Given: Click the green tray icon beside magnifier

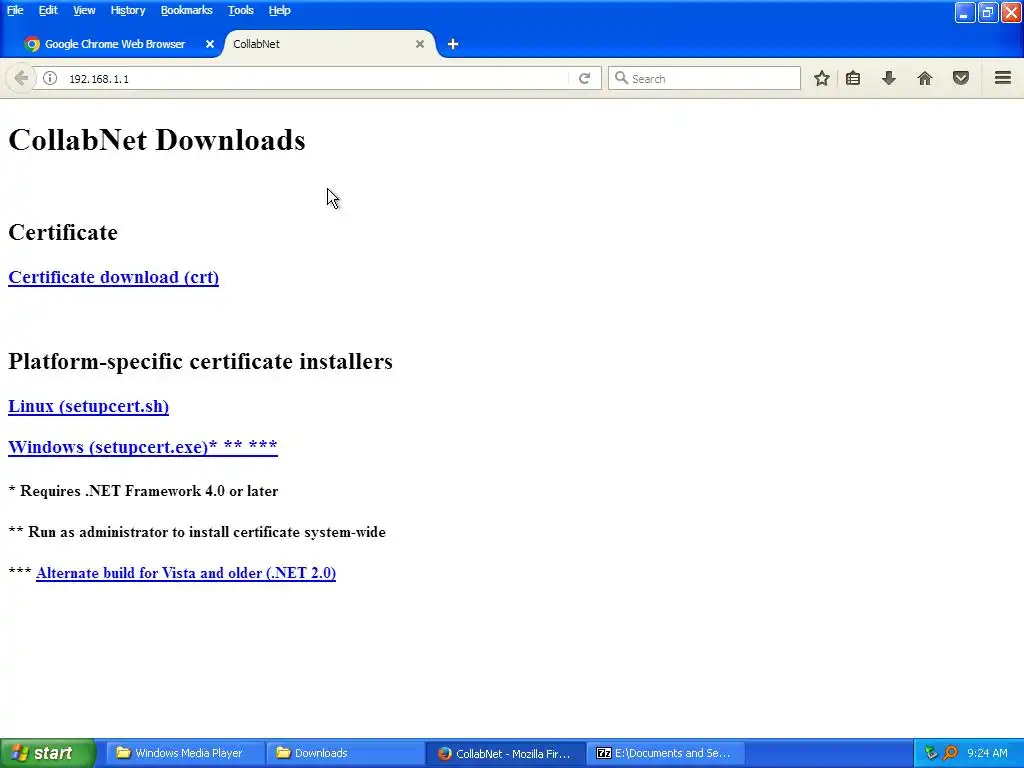Looking at the screenshot, I should click(x=931, y=753).
